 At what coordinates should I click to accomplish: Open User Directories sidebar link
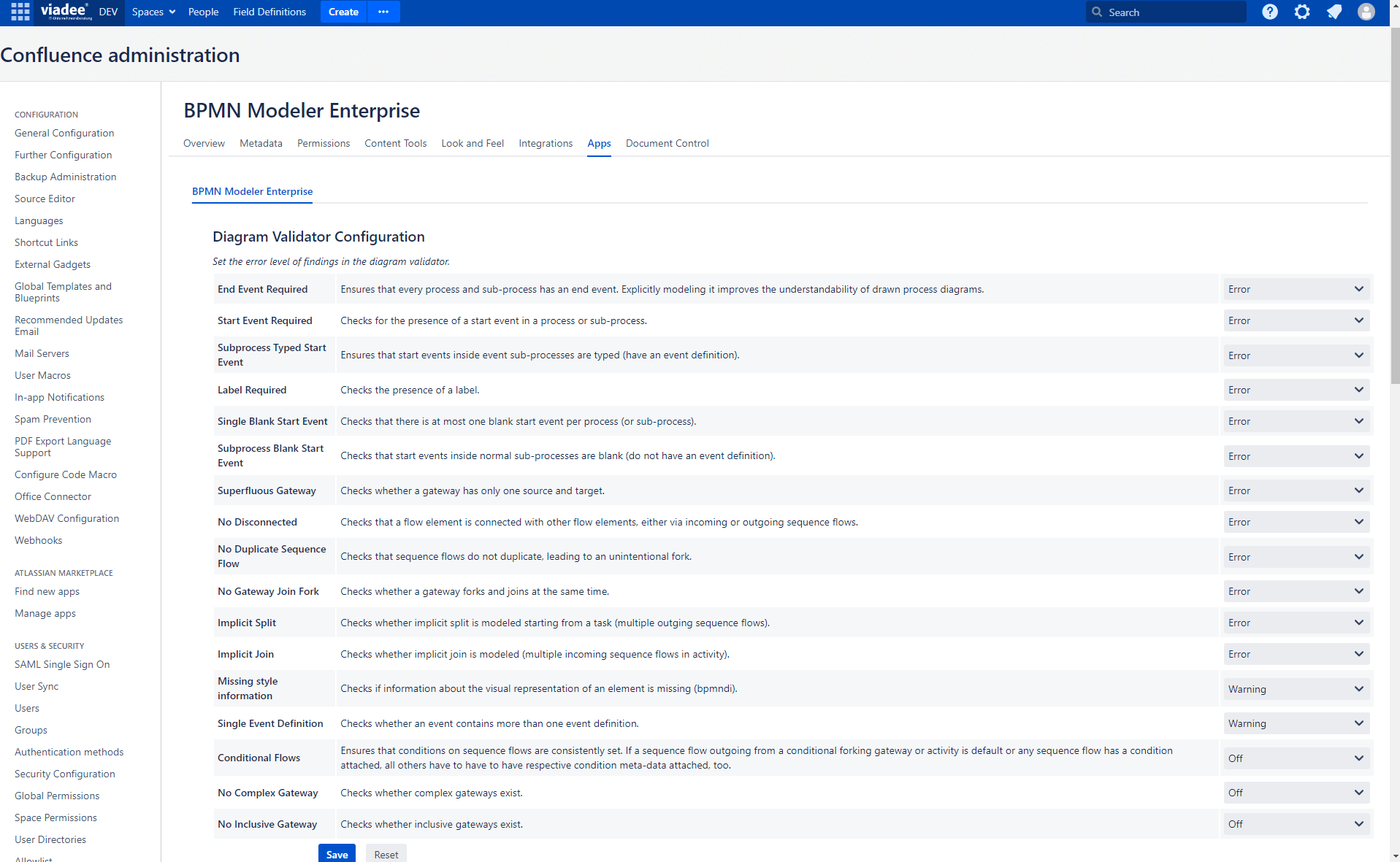point(50,839)
